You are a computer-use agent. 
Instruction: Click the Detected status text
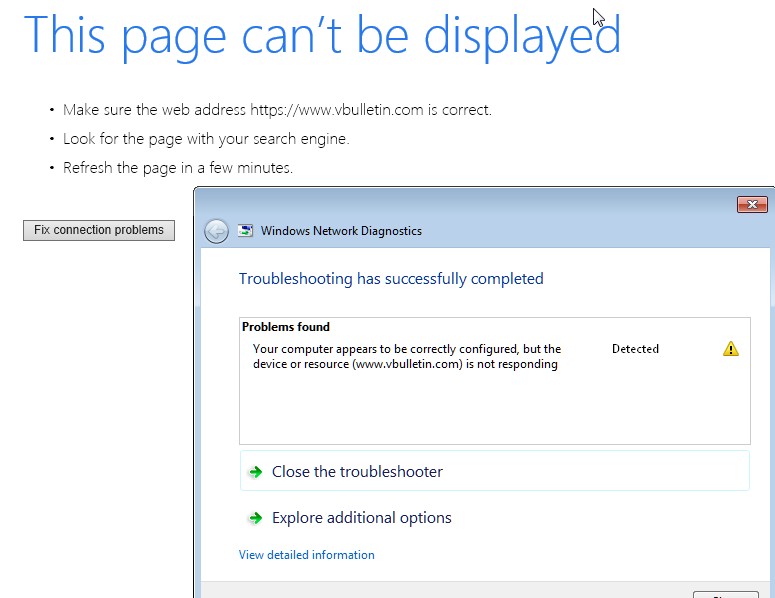pos(635,349)
